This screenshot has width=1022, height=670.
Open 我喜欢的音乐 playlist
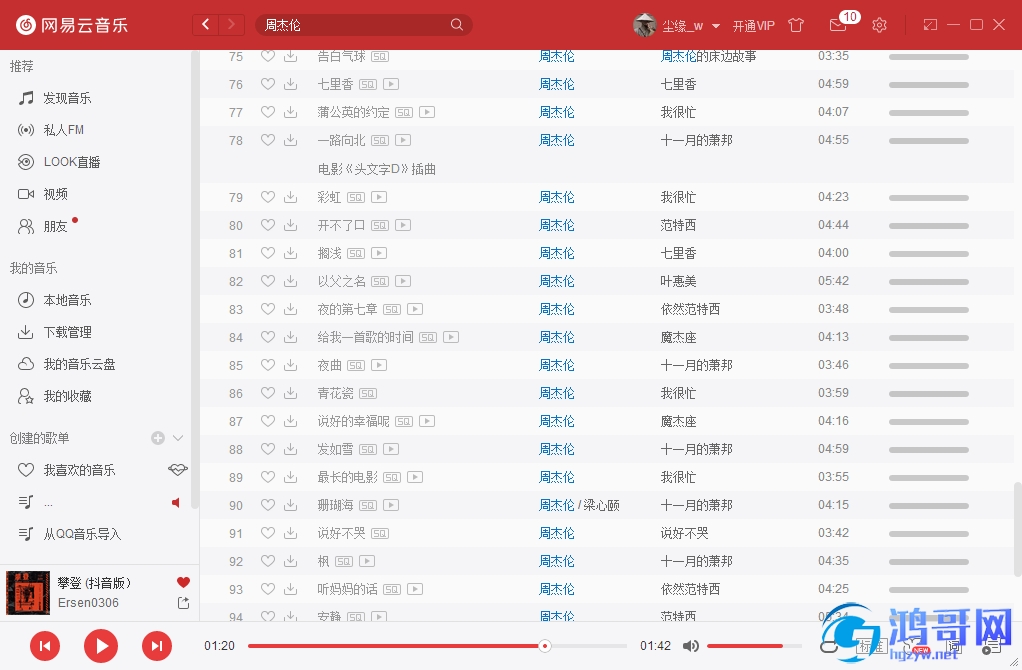click(79, 470)
